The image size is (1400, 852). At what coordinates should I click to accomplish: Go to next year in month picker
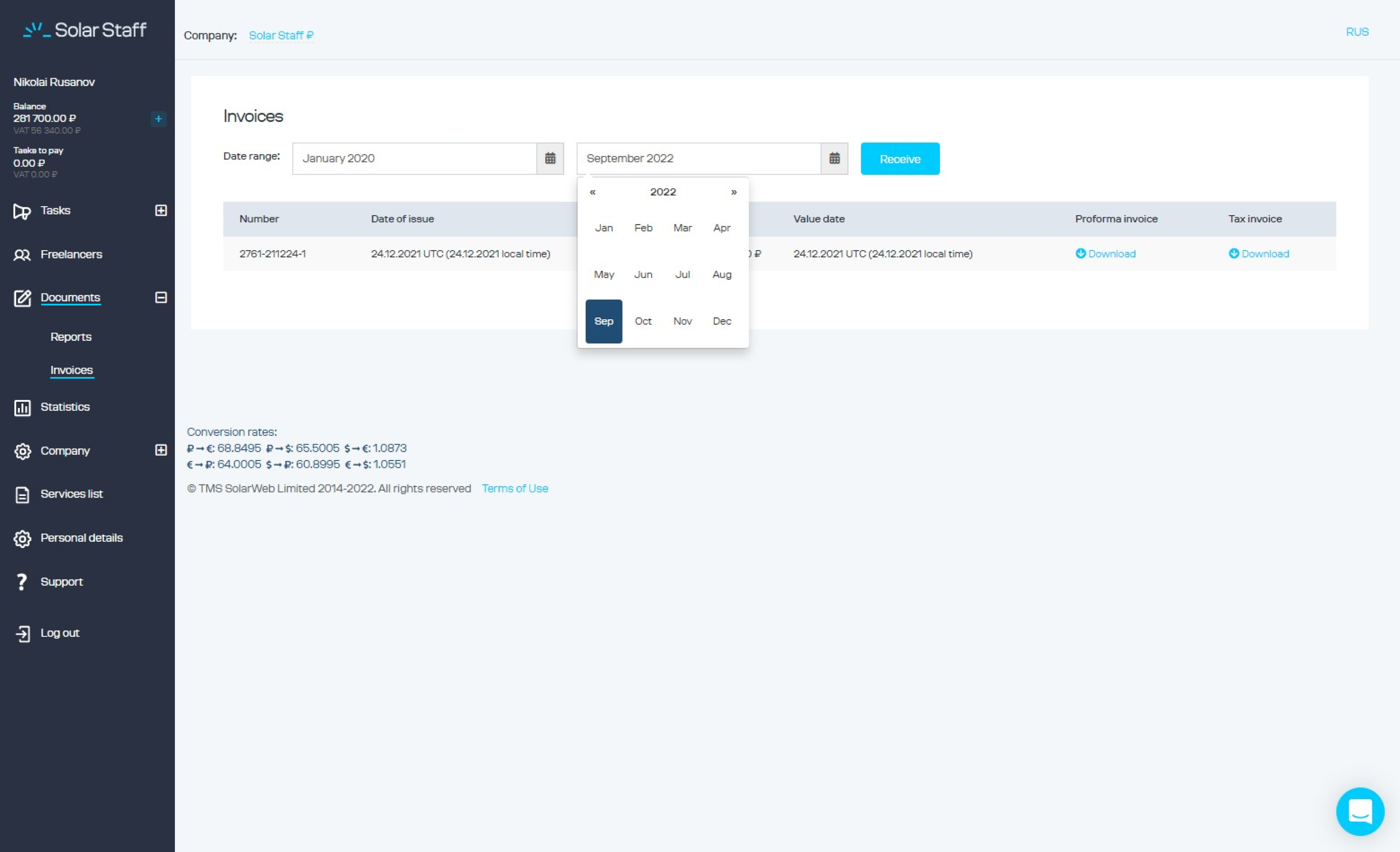(733, 192)
